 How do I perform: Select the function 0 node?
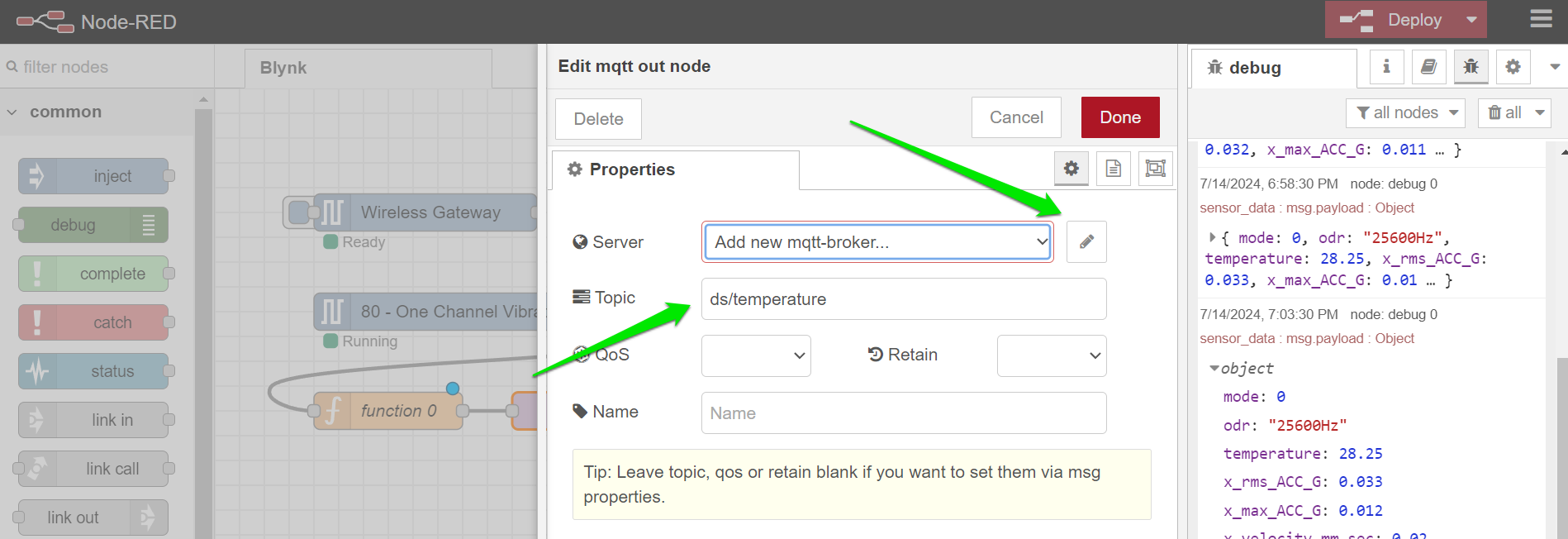[x=387, y=411]
